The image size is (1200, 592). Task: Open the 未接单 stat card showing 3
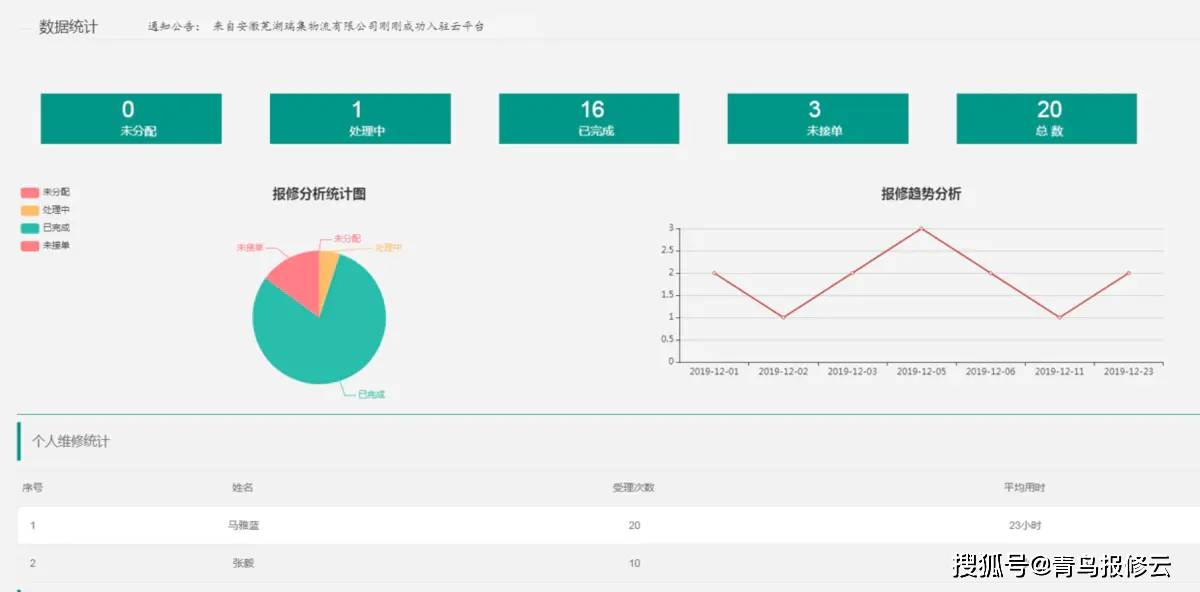point(818,119)
